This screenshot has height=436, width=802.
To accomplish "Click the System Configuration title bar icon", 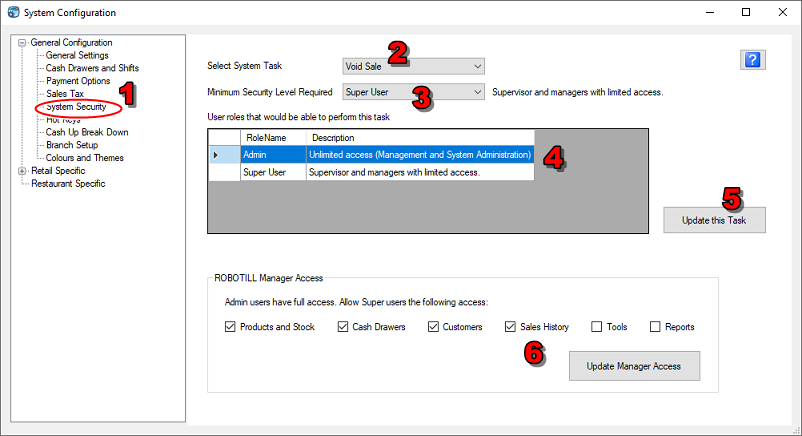I will 12,13.
